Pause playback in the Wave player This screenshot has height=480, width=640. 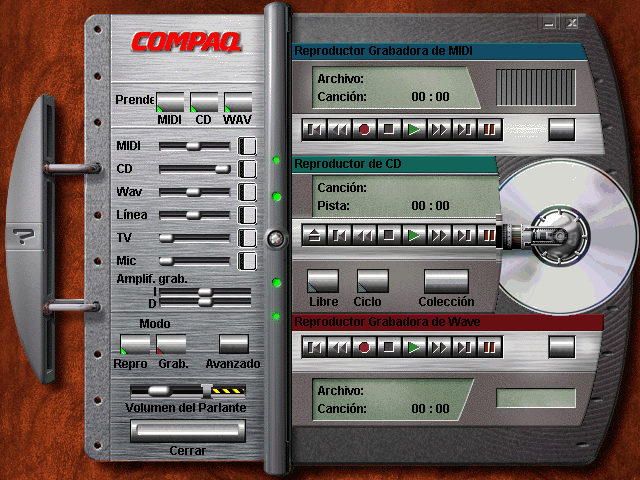[489, 347]
